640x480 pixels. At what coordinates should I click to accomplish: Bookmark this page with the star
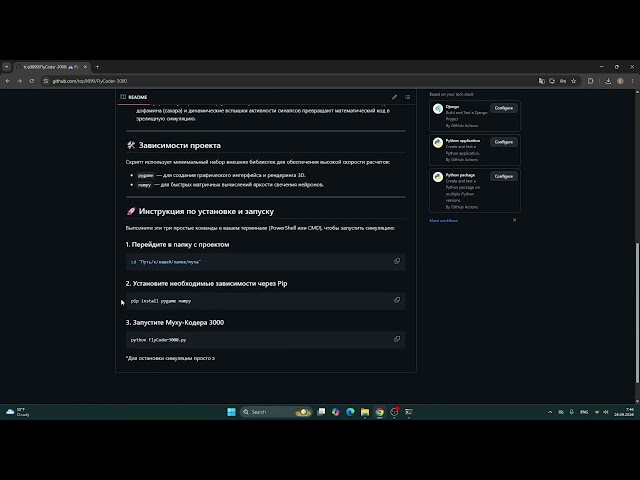tap(573, 81)
